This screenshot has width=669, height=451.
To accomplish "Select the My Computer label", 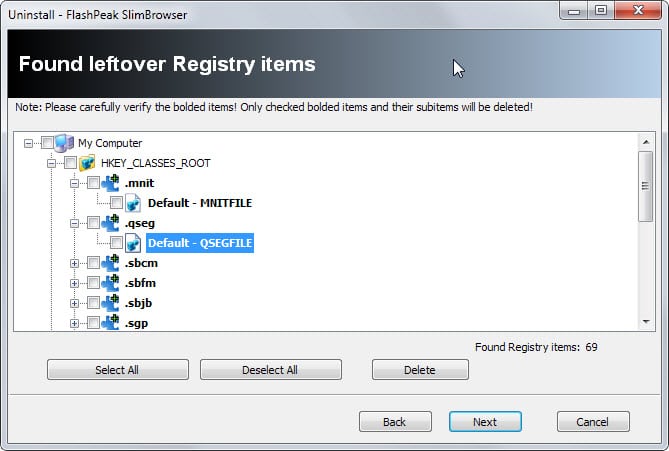I will coord(110,143).
